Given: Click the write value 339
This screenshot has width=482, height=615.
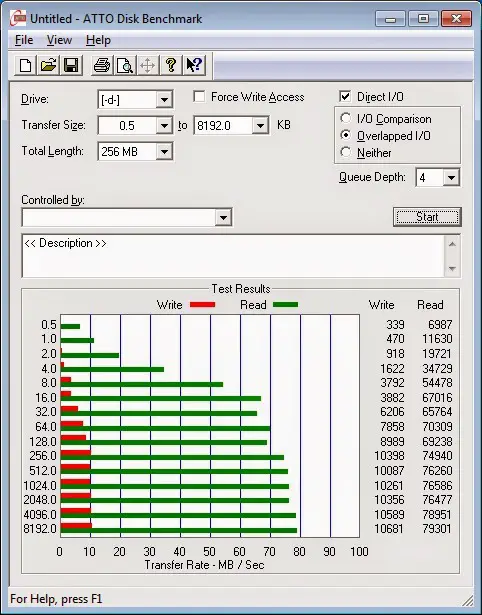Looking at the screenshot, I should click(x=395, y=325).
